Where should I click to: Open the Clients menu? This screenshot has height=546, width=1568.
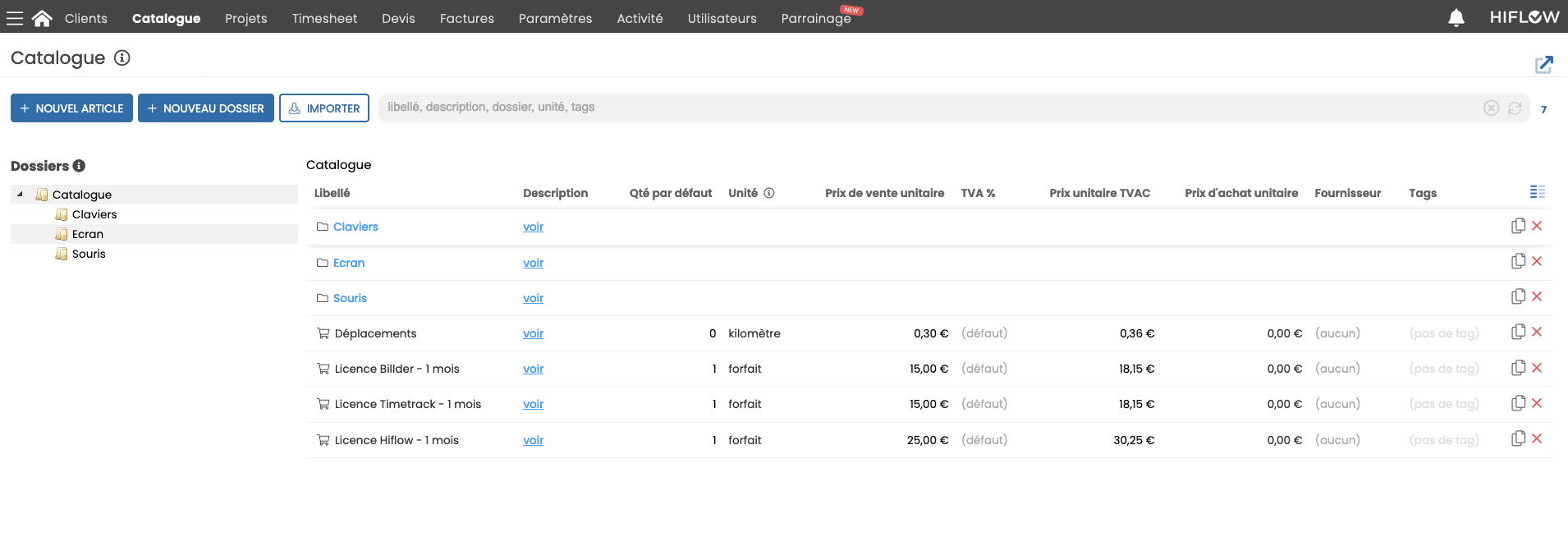[86, 18]
